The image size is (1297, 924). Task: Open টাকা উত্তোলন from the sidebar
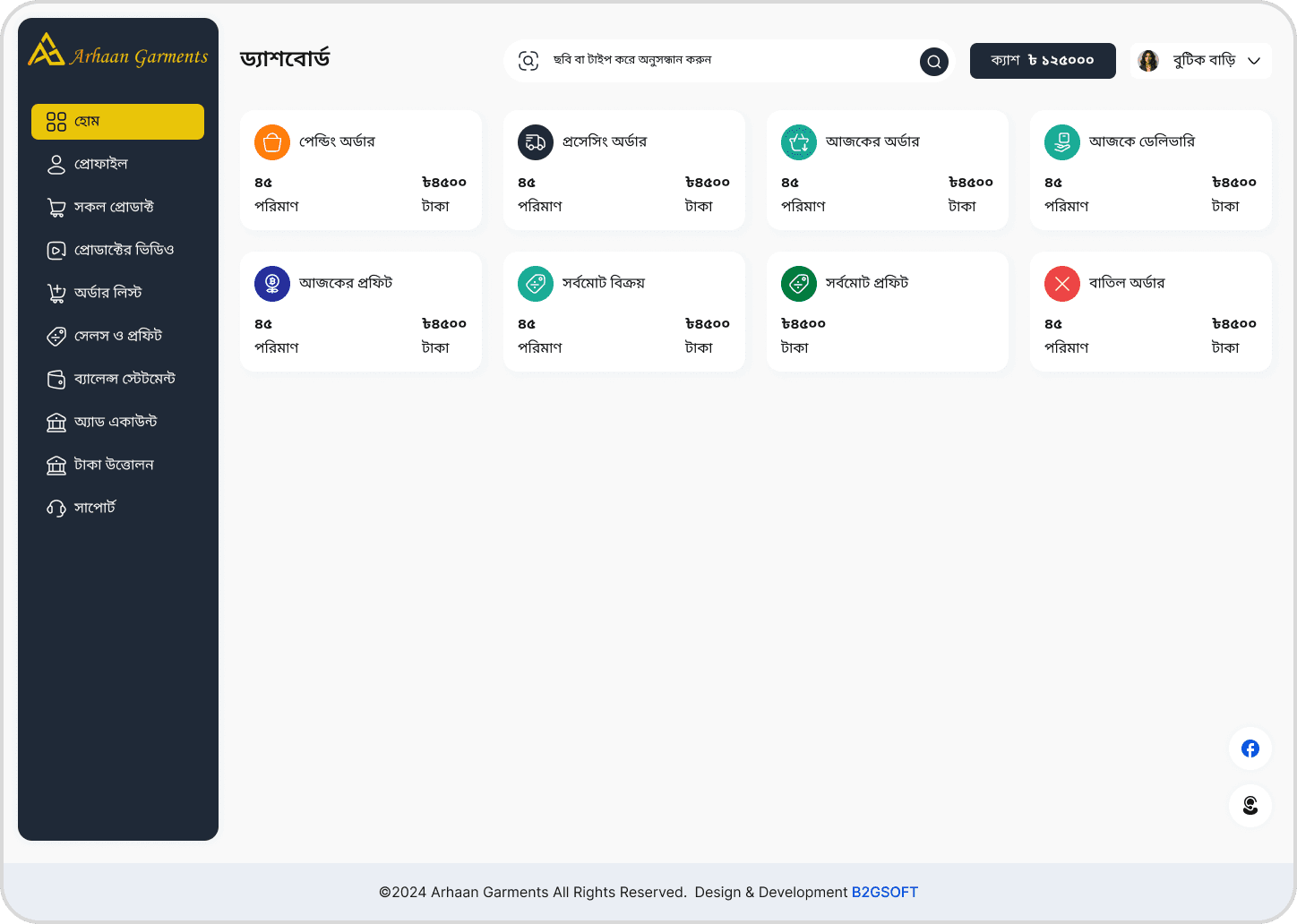click(114, 466)
